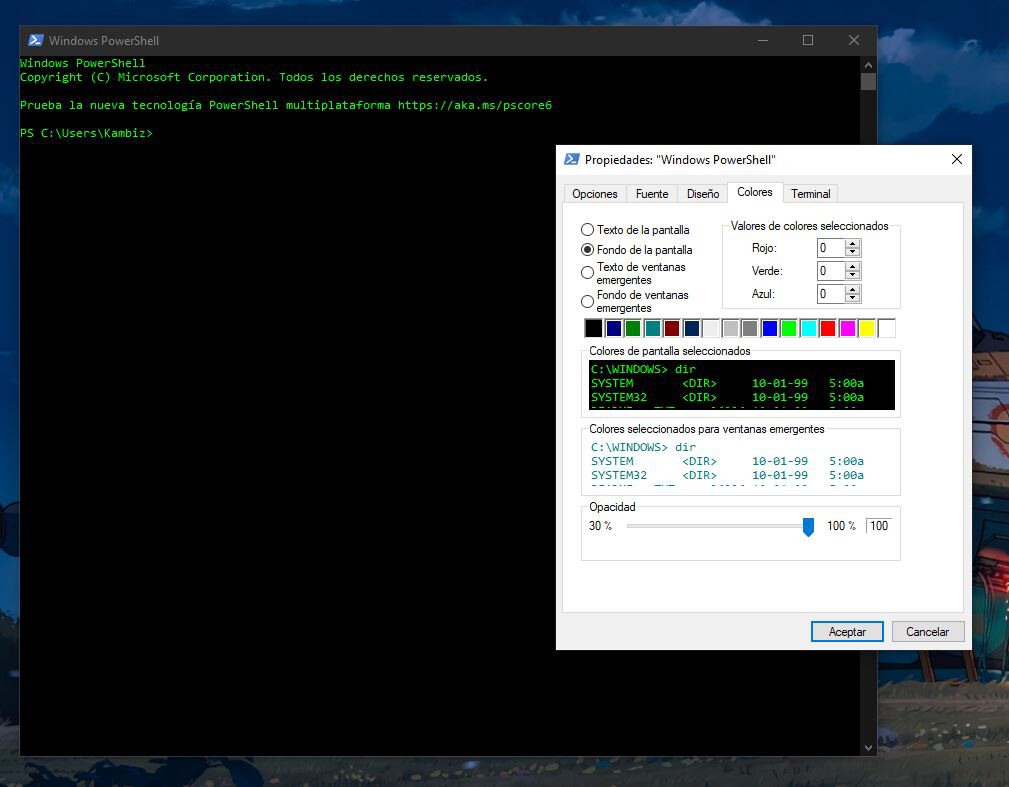Screen dimensions: 1009x787
Task: Switch to the Fuente tab
Action: click(x=651, y=193)
